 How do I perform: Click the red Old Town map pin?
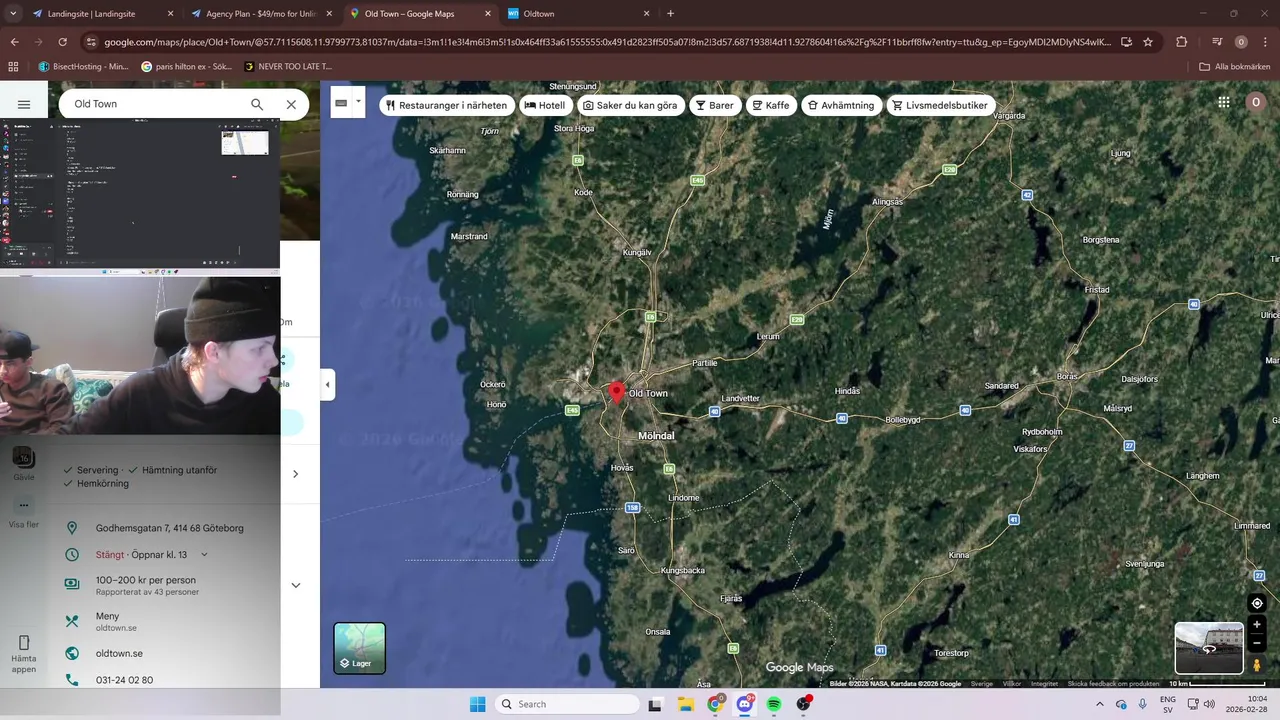(x=617, y=392)
